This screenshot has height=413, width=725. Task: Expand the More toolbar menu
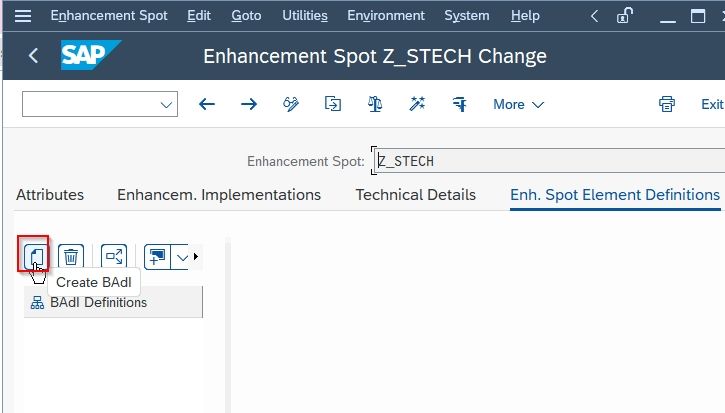[518, 105]
